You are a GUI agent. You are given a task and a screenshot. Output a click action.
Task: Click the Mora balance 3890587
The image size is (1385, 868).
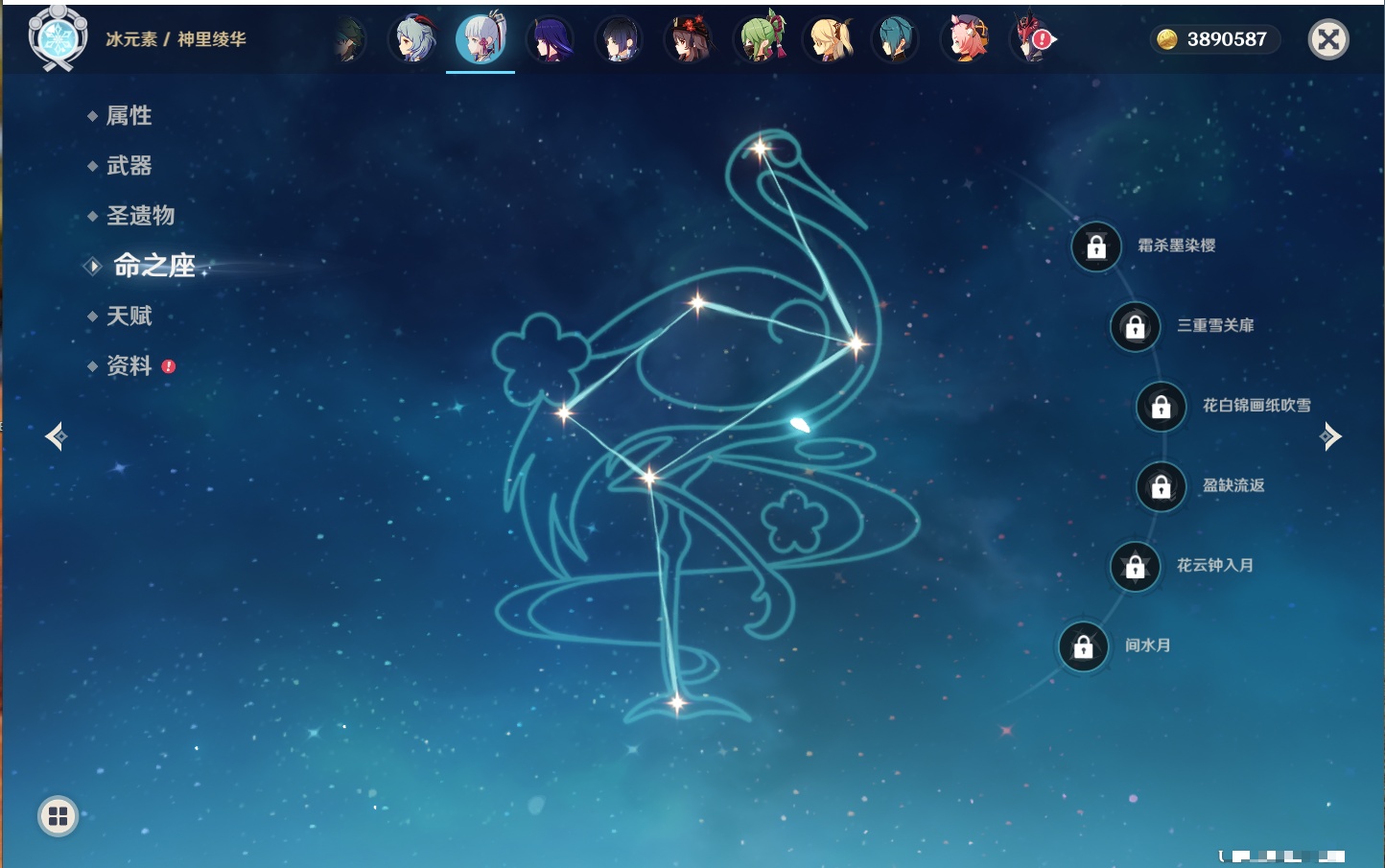(x=1227, y=39)
